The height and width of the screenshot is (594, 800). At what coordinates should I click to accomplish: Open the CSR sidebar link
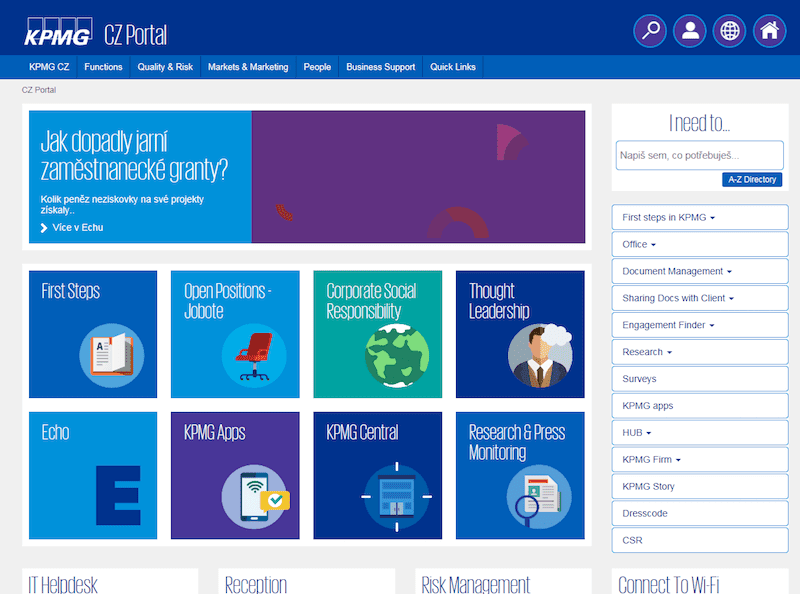[699, 540]
